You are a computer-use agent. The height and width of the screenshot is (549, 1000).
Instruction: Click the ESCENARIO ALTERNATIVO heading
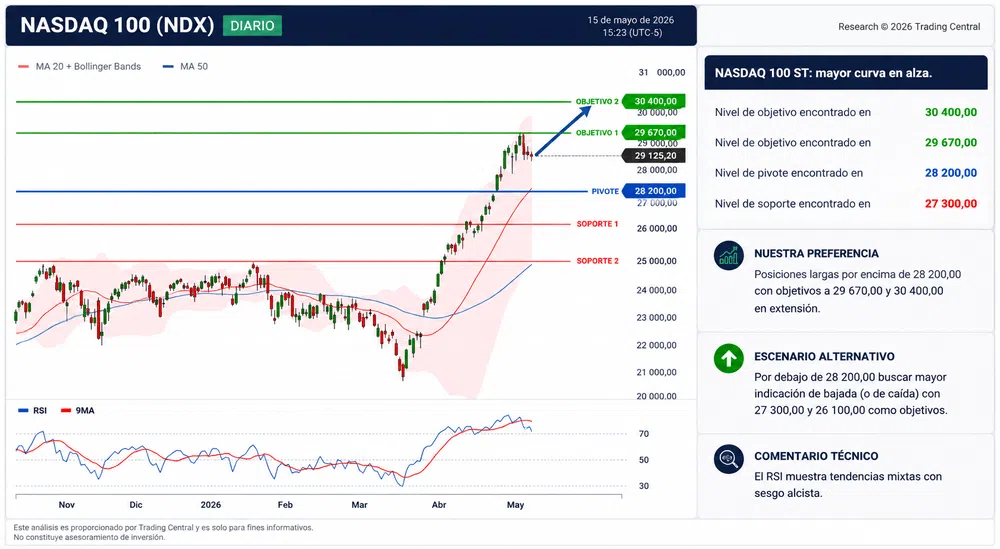(x=824, y=356)
